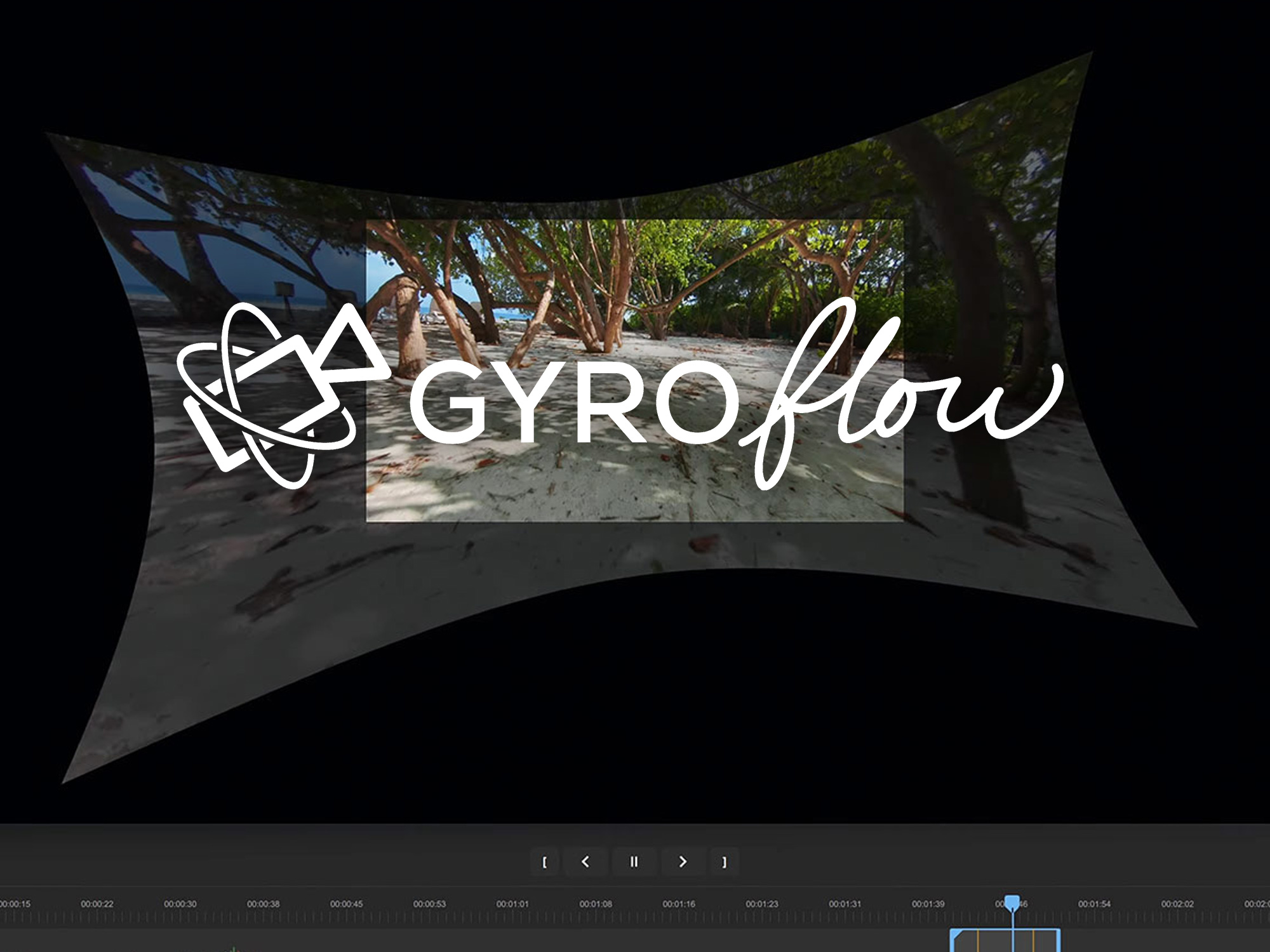Step to the next frame
The height and width of the screenshot is (952, 1270).
click(x=683, y=861)
